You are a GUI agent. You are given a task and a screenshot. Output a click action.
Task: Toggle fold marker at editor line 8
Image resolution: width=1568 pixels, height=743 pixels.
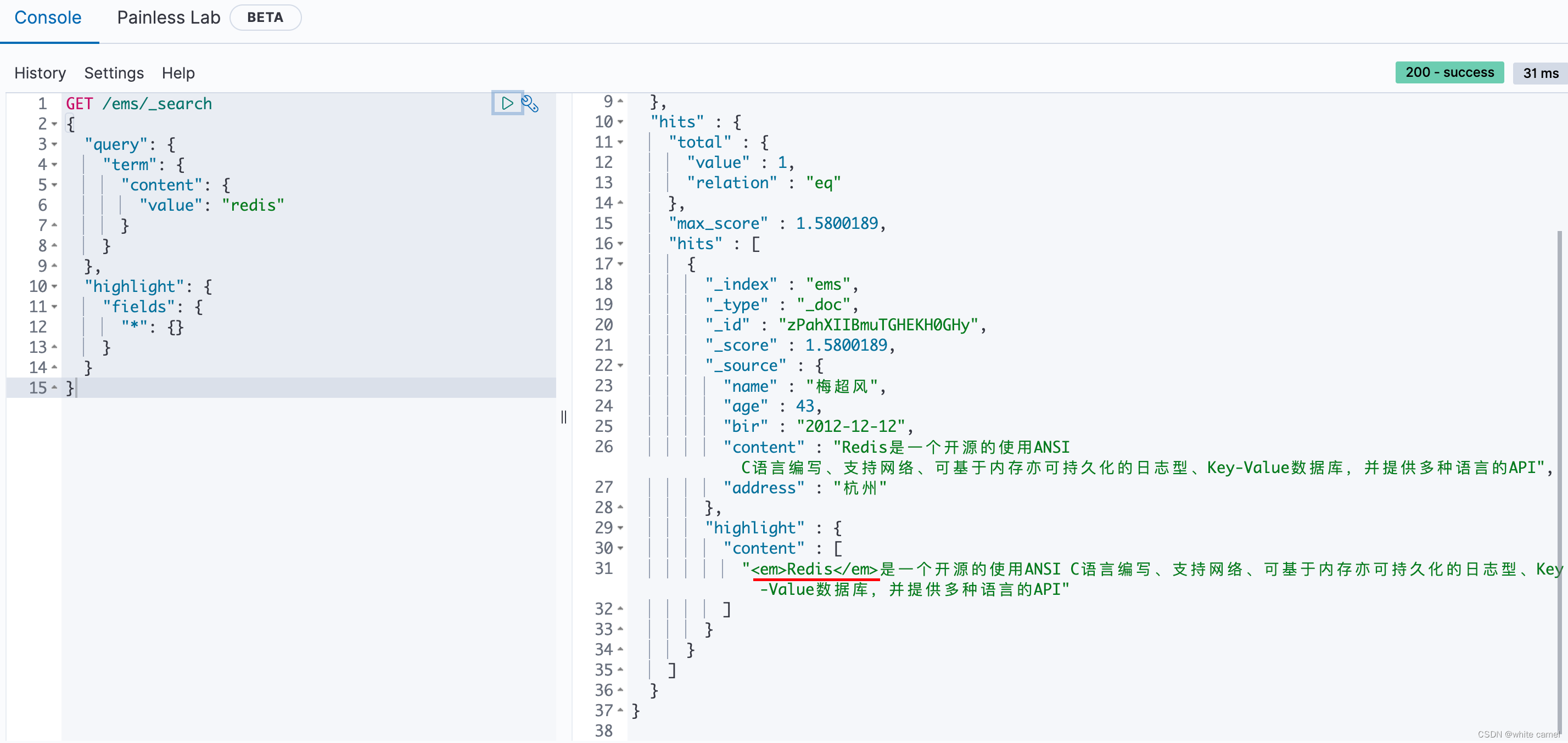[x=55, y=246]
